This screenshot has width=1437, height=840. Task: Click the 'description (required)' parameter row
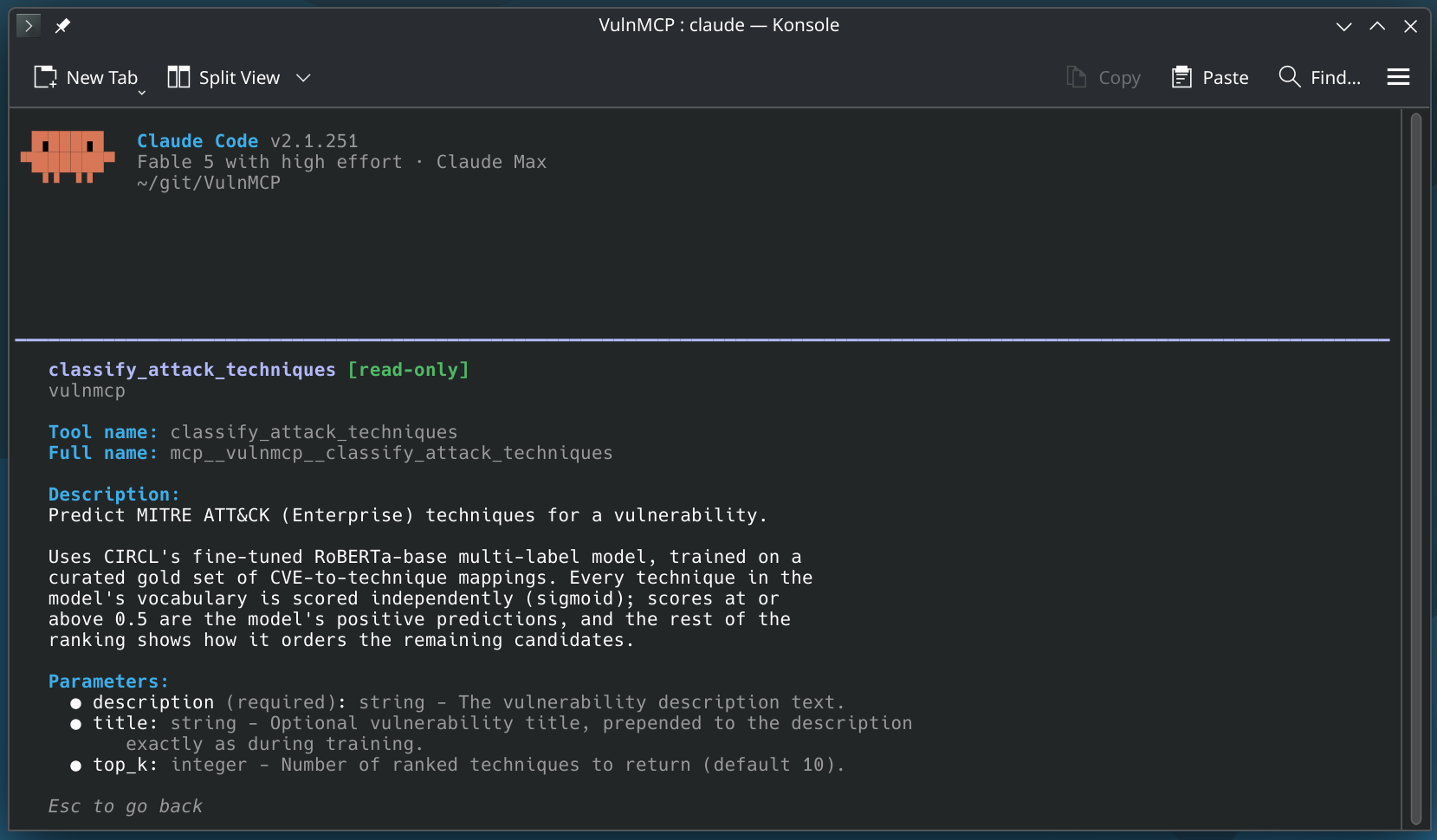[457, 702]
